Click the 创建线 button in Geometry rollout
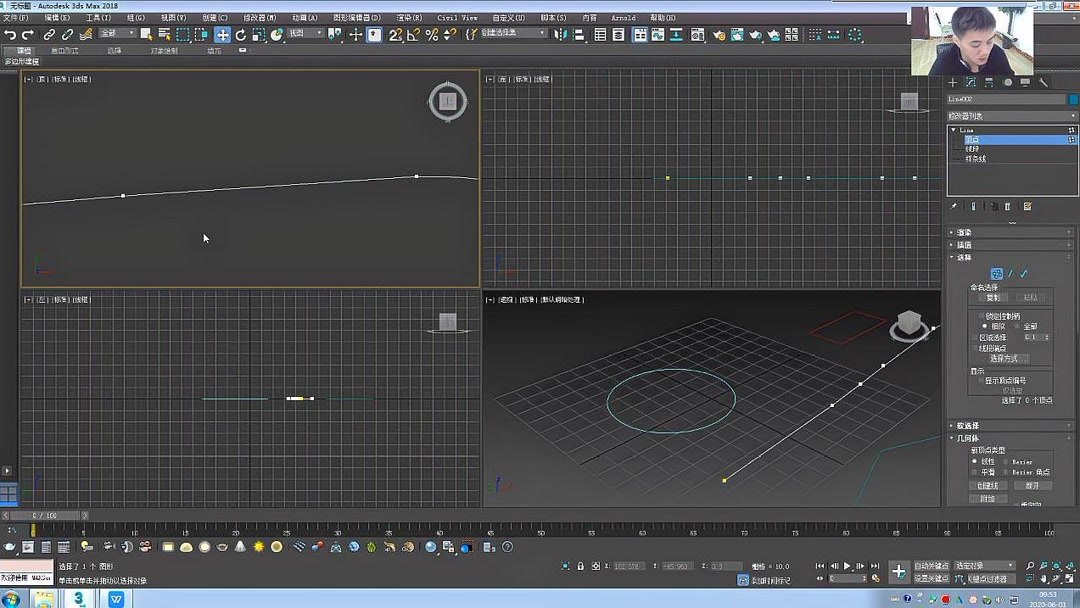Viewport: 1080px width, 608px height. pyautogui.click(x=986, y=484)
